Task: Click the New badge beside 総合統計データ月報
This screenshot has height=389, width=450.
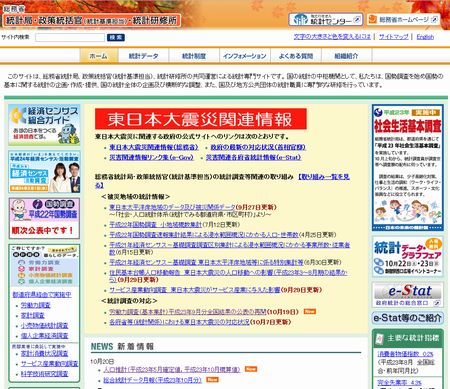Action: (x=212, y=379)
